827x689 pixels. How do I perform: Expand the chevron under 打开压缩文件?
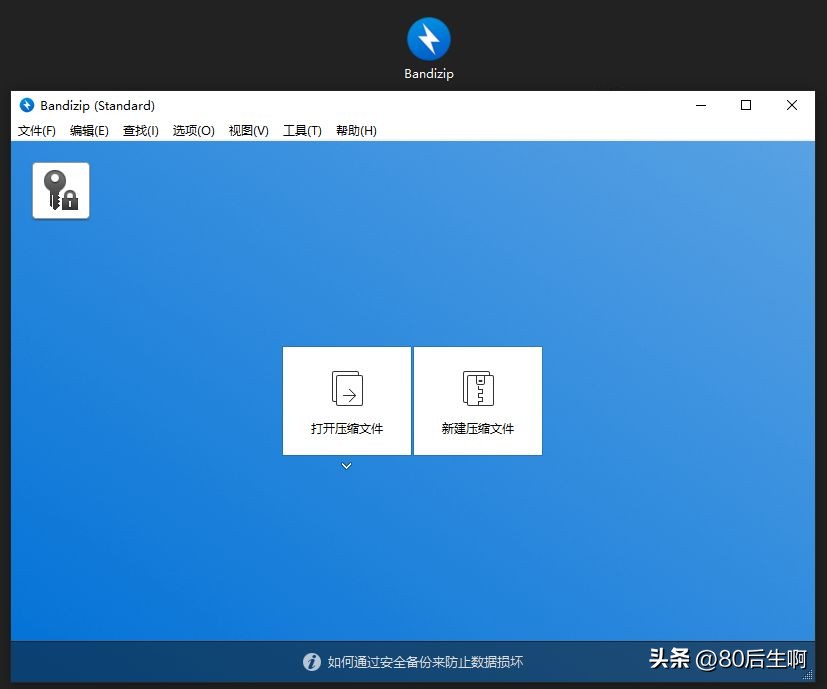[x=346, y=465]
